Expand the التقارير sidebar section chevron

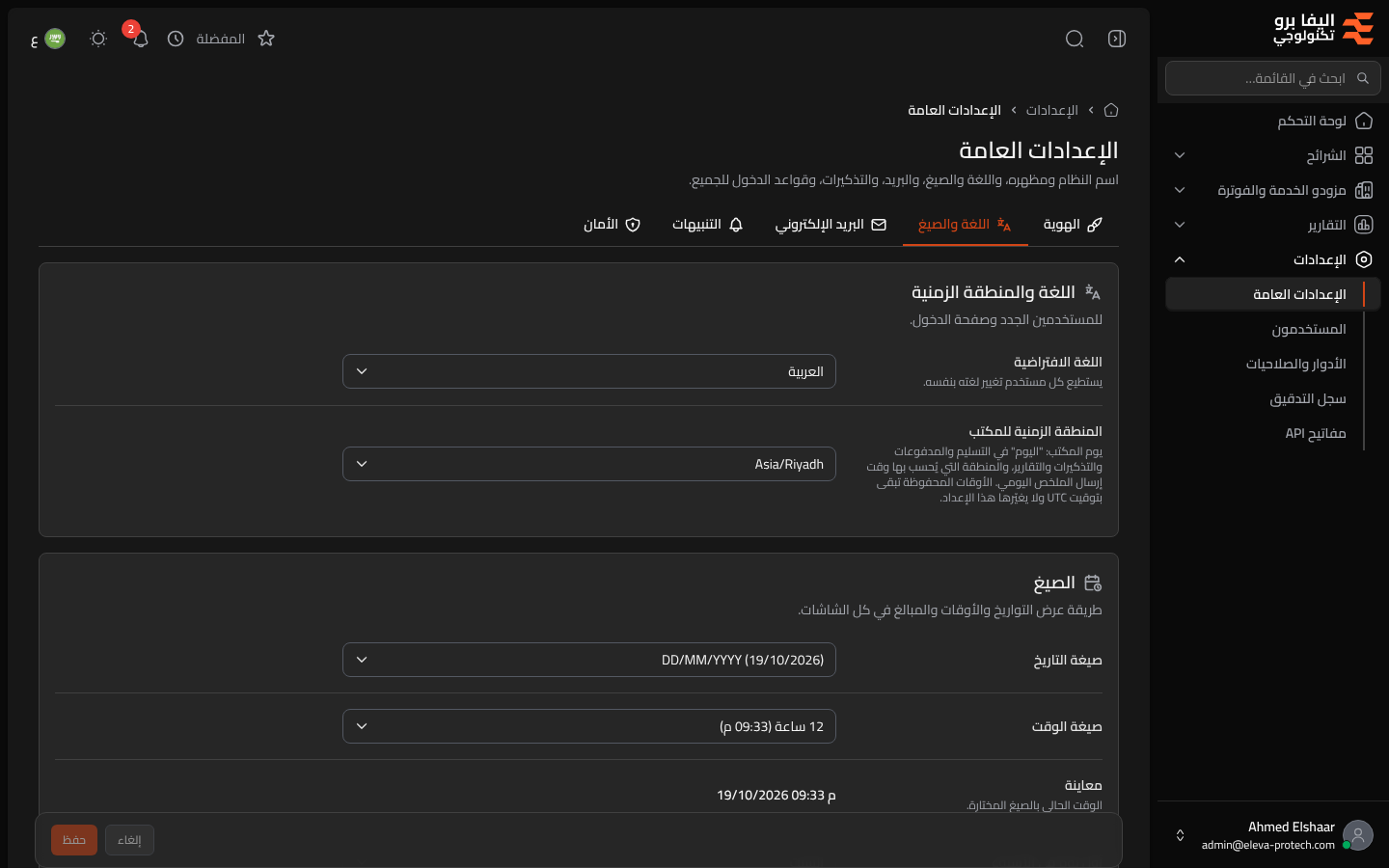tap(1180, 225)
